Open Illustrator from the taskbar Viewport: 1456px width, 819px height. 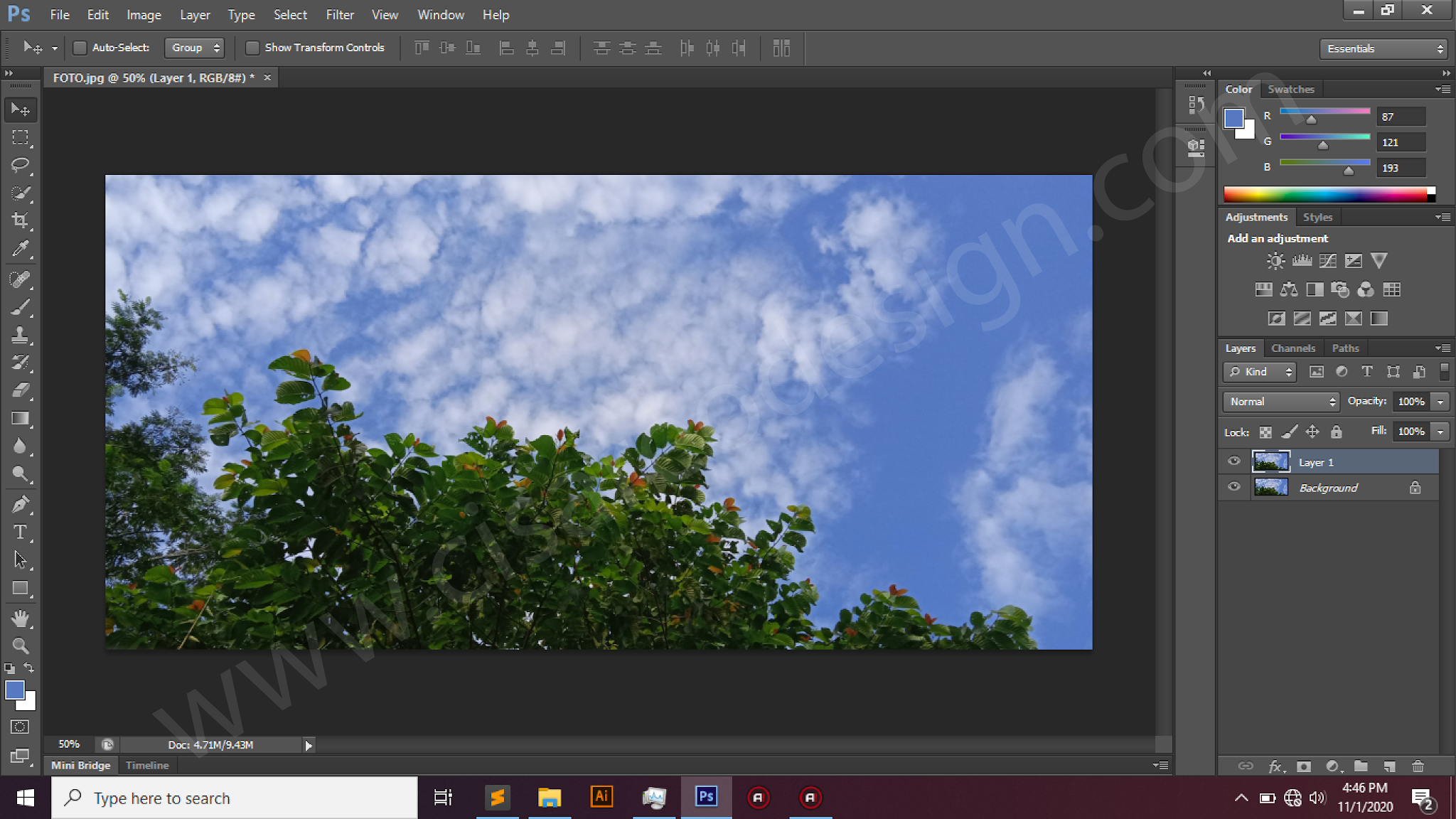601,797
